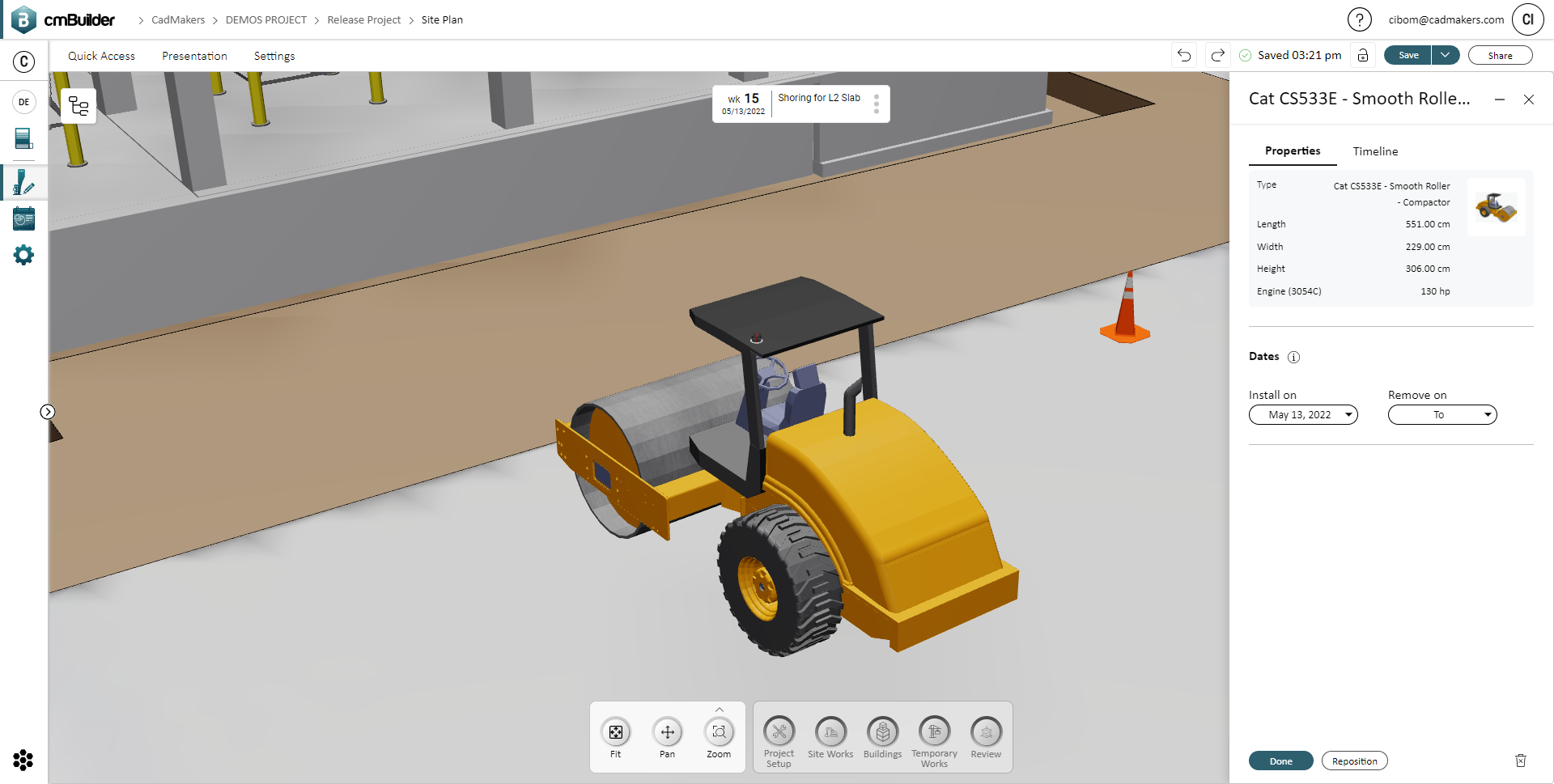Close the Cat CS533E properties panel

(x=1529, y=100)
